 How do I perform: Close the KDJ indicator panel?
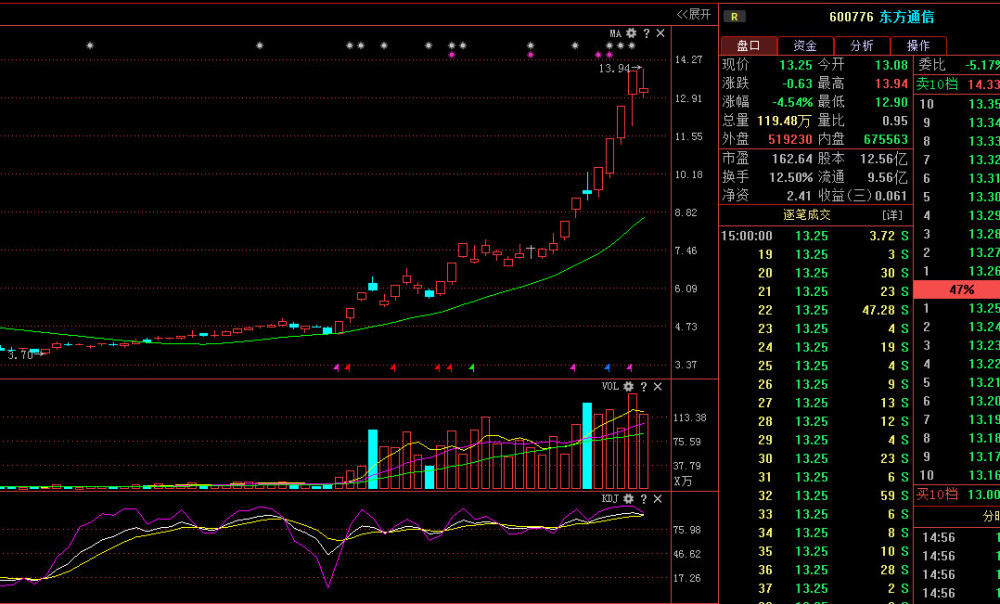point(658,498)
